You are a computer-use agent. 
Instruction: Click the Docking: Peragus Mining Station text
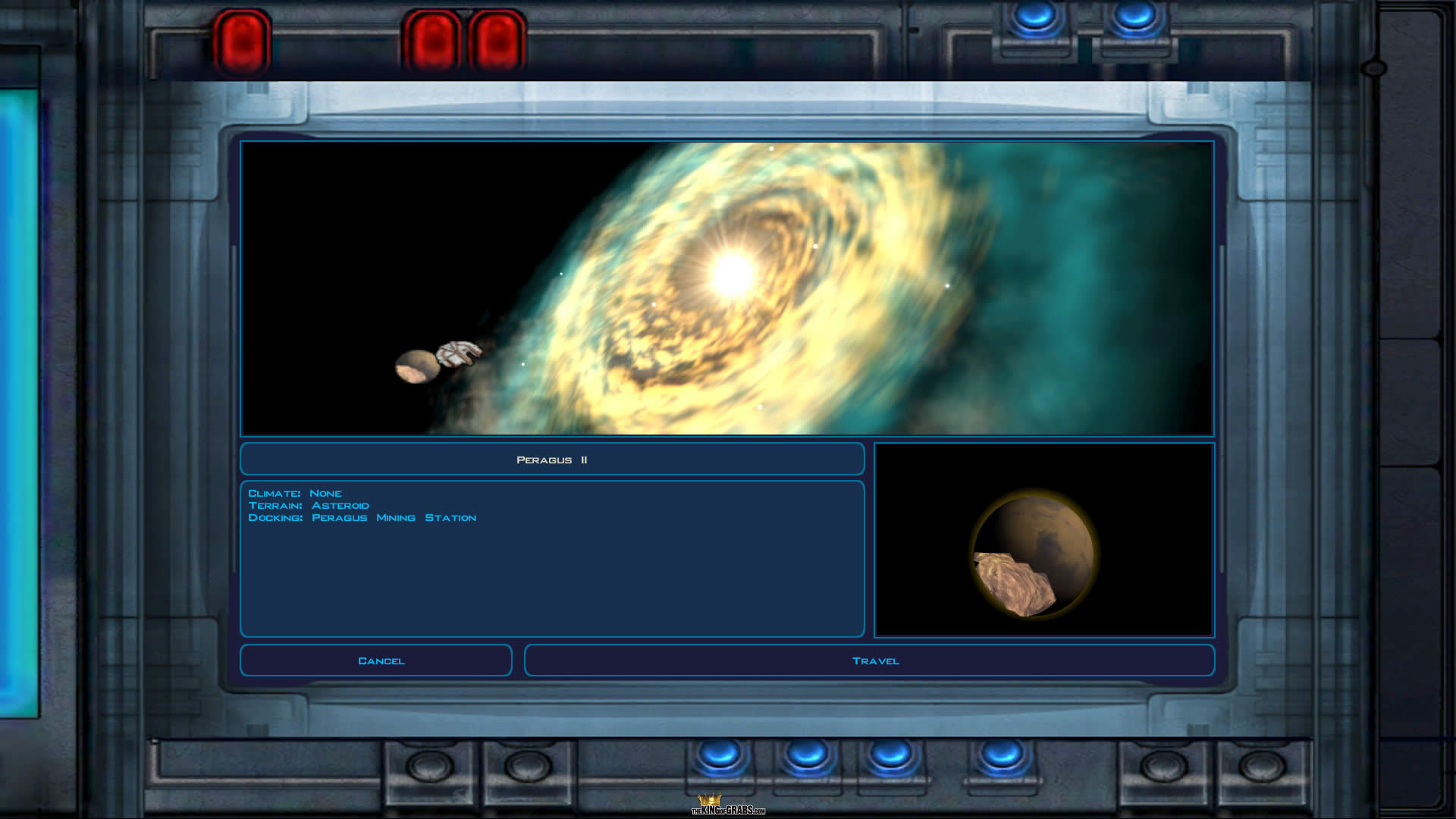click(362, 518)
